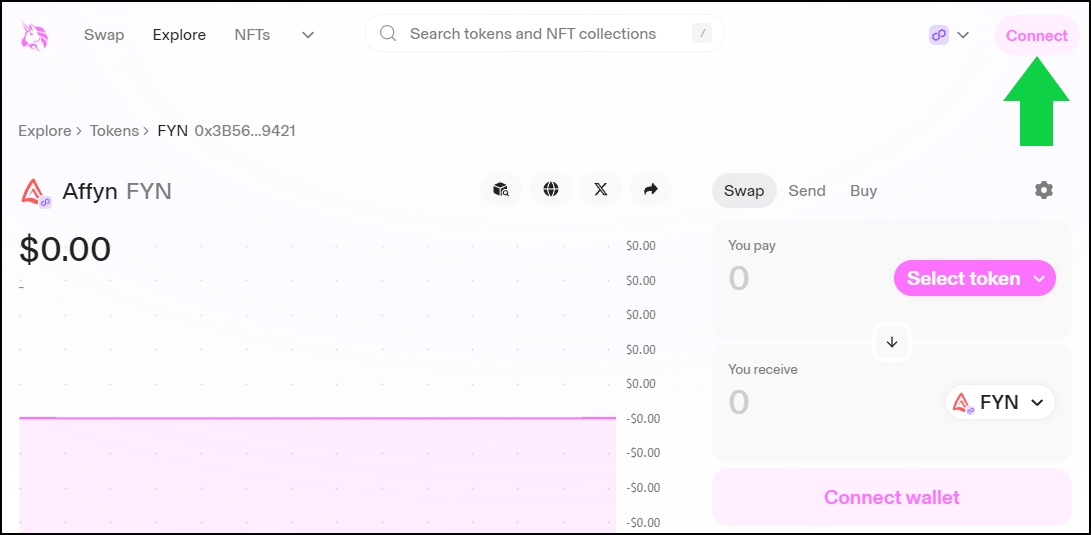The width and height of the screenshot is (1091, 535).
Task: Open the block explorer icon for FYN
Action: point(501,189)
